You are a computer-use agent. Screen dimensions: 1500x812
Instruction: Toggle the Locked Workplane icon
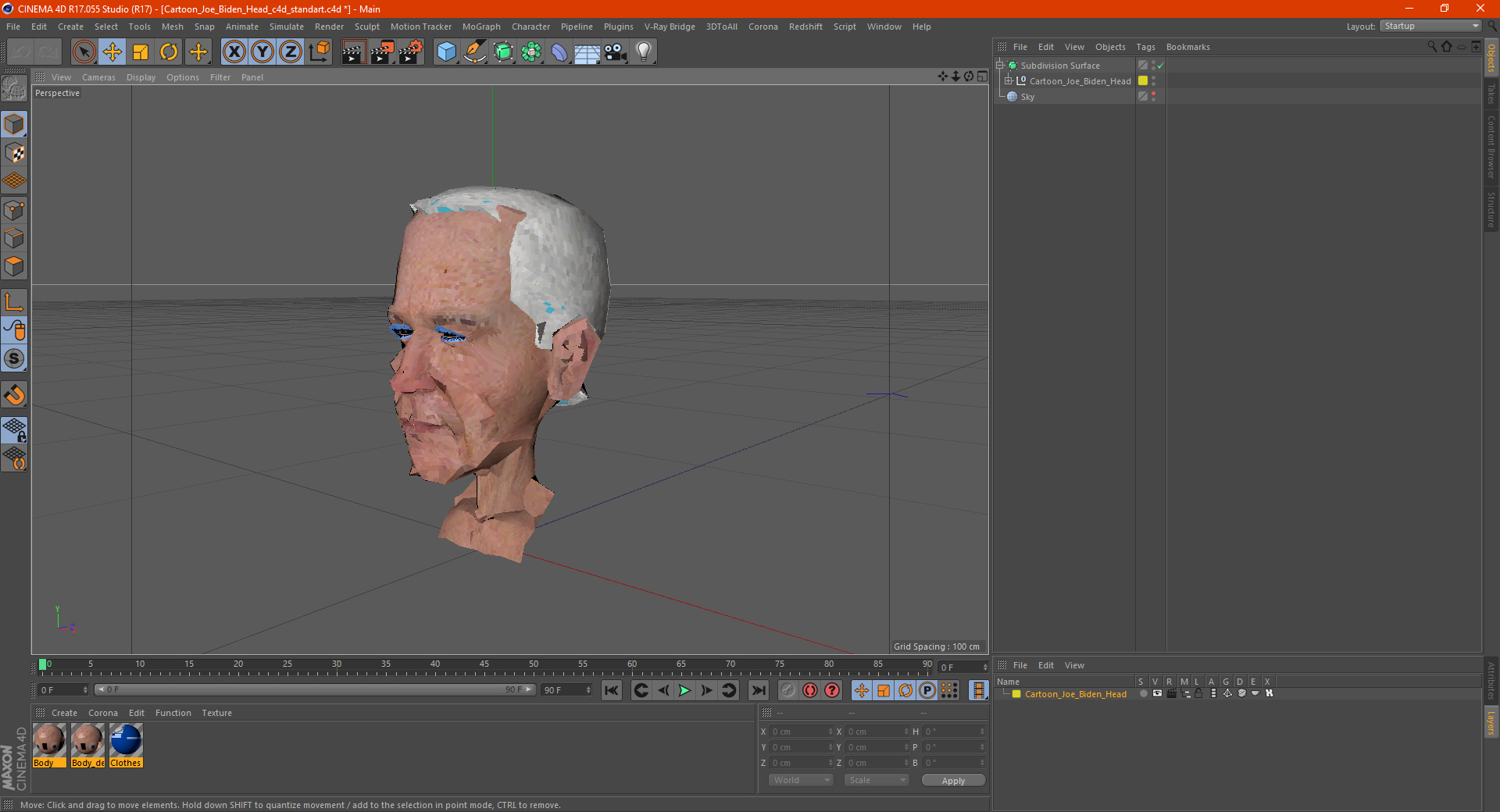click(14, 430)
